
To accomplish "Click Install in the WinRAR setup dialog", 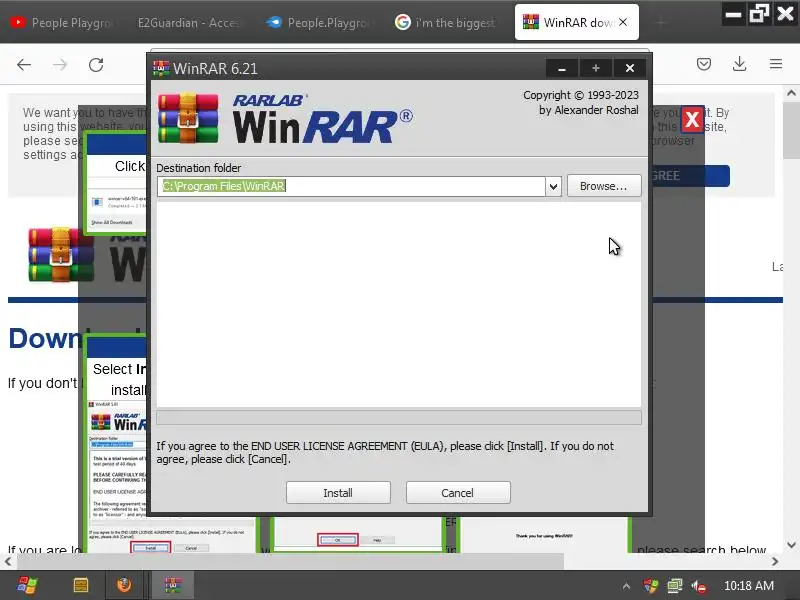I will (x=338, y=492).
